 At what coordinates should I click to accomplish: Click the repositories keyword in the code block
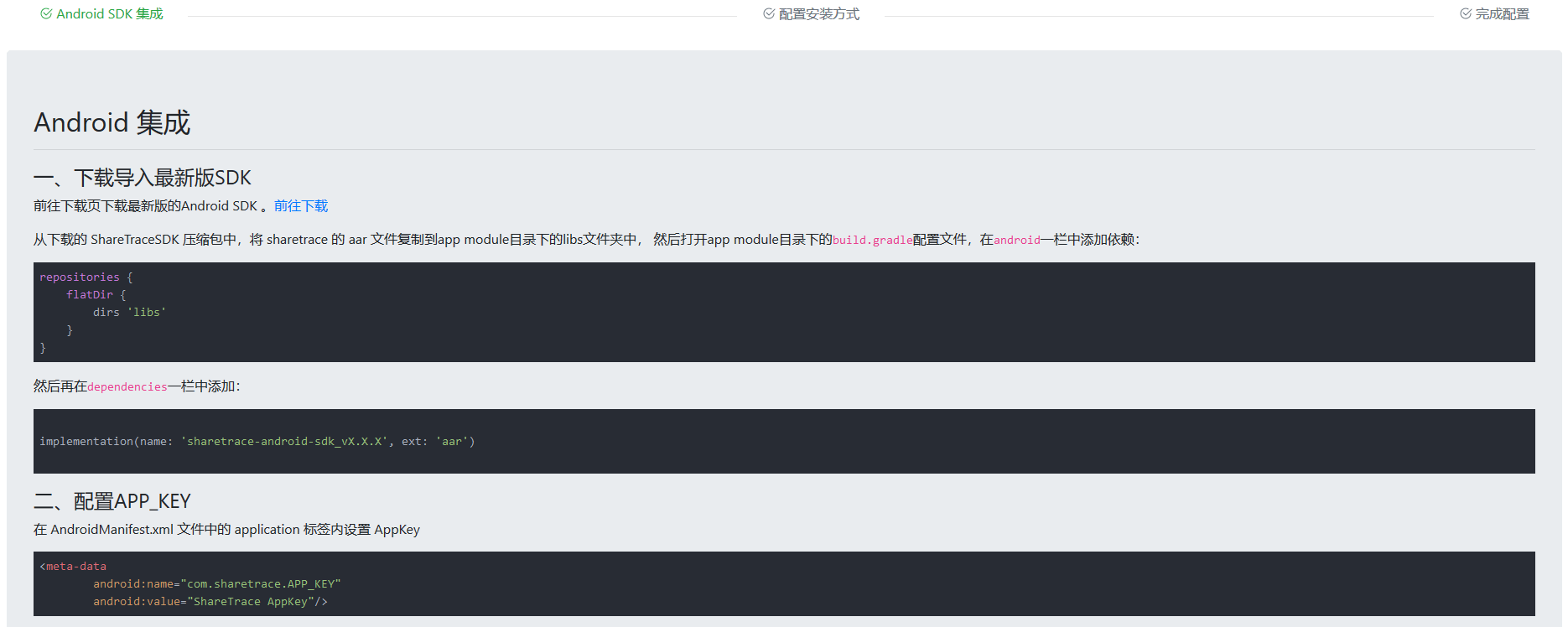[80, 277]
